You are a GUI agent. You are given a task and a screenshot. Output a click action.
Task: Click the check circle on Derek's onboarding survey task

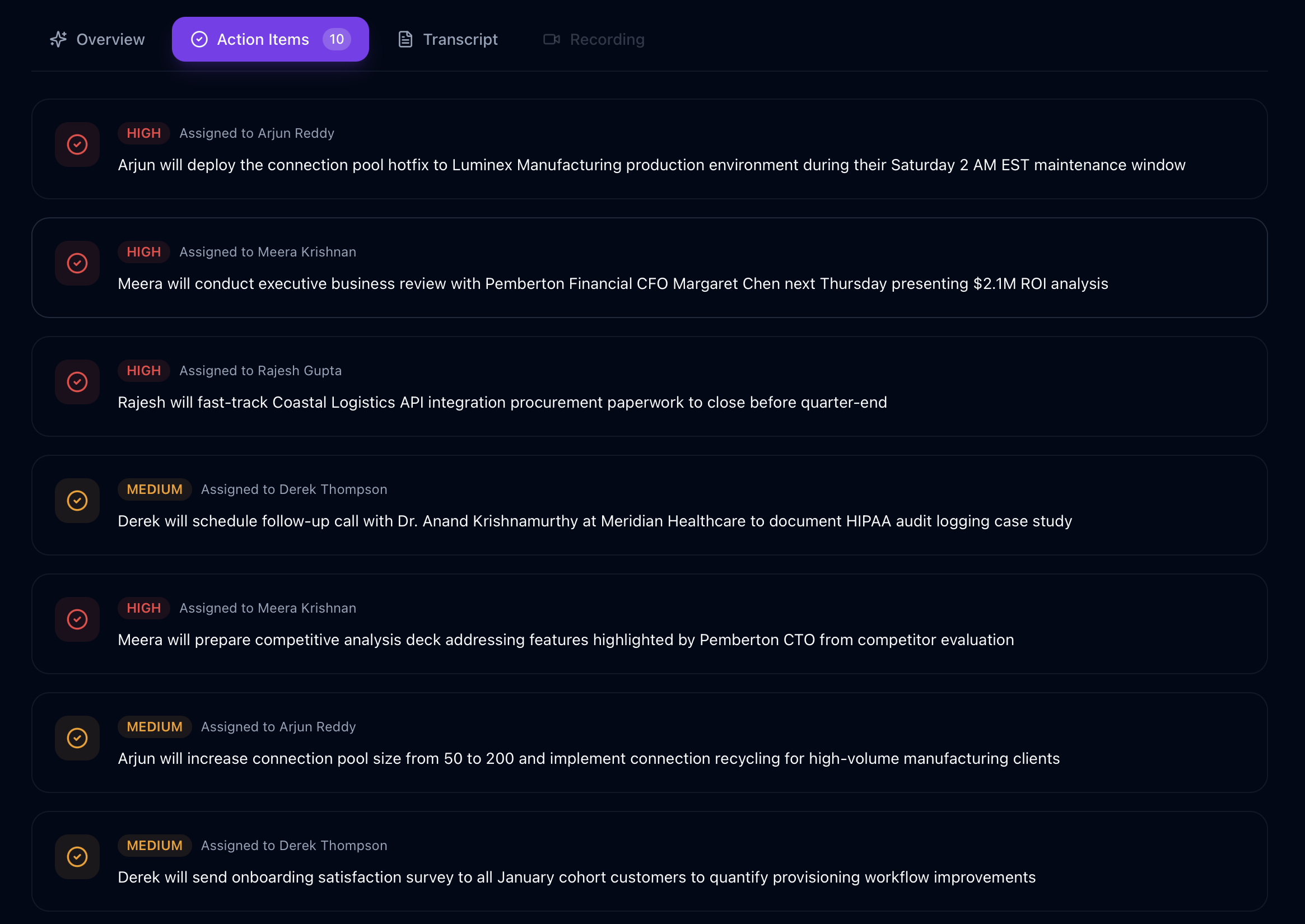(77, 857)
